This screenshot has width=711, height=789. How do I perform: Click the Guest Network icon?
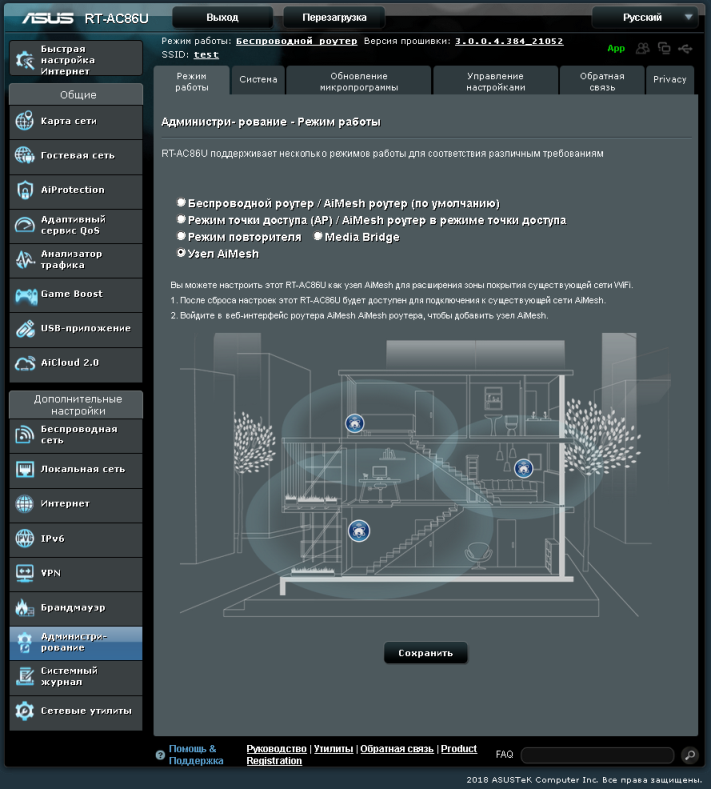(24, 155)
